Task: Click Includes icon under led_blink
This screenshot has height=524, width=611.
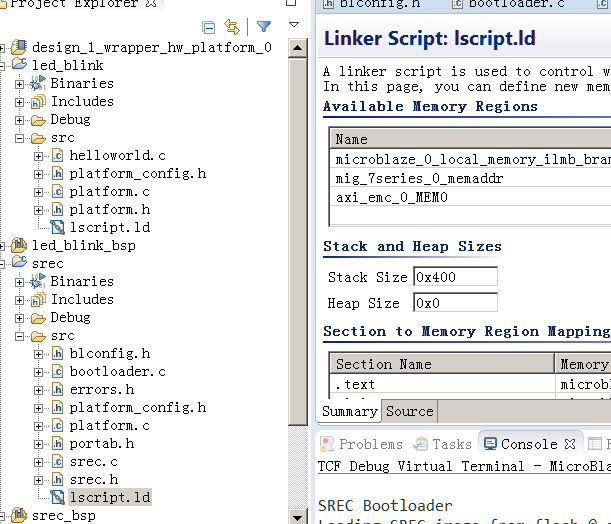Action: 38,102
